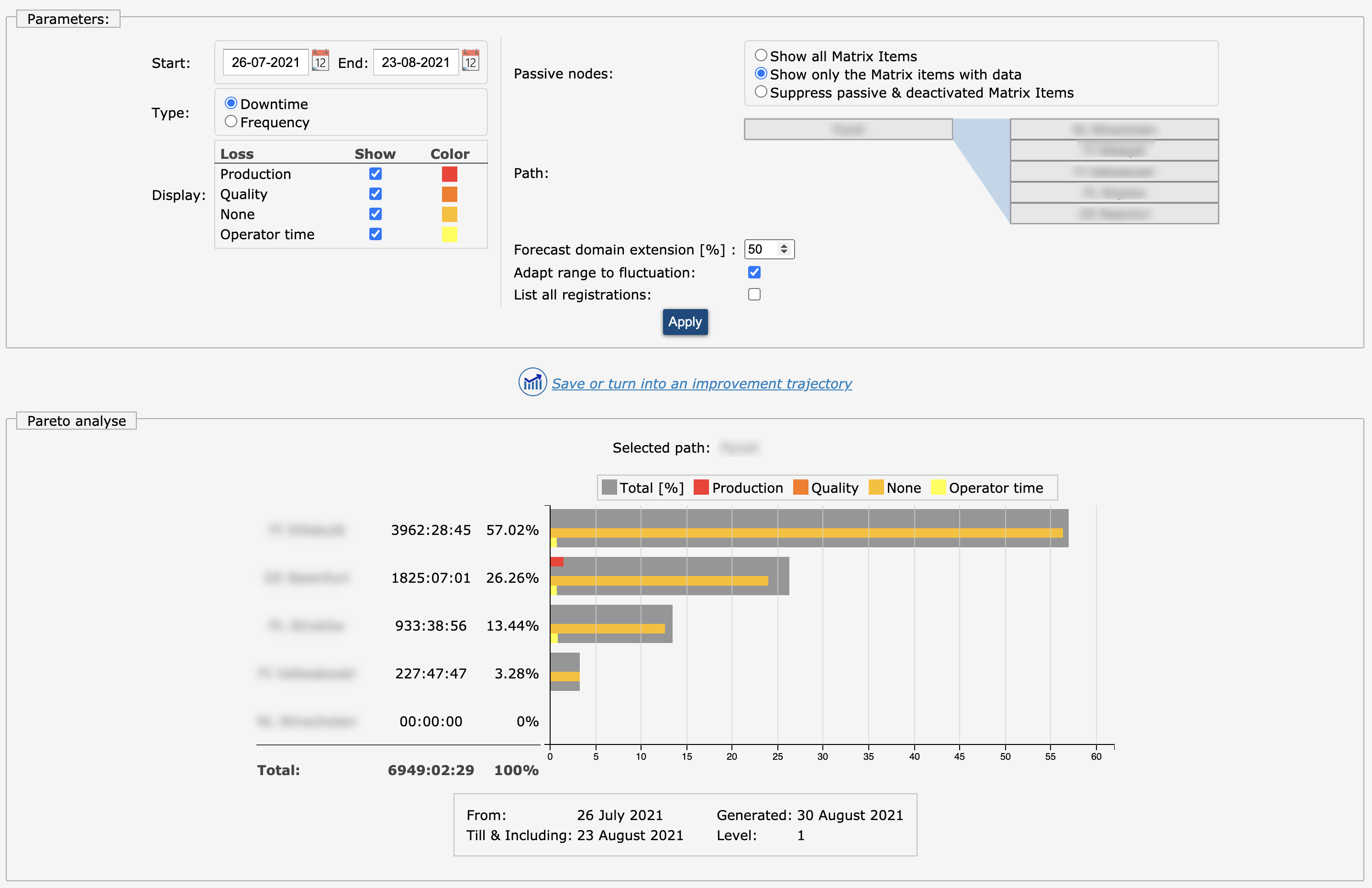Viewport: 1372px width, 888px height.
Task: Uncheck the Production show checkbox
Action: (375, 174)
